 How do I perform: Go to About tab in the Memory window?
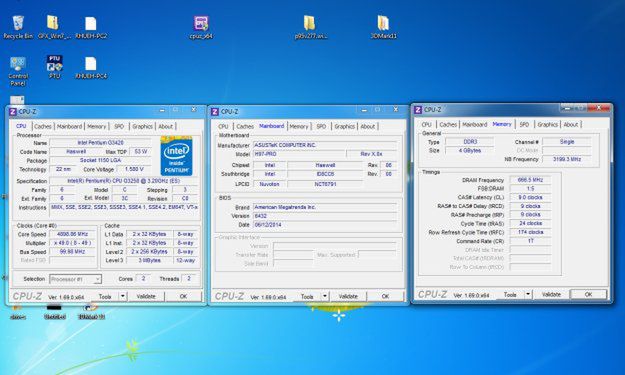point(570,125)
